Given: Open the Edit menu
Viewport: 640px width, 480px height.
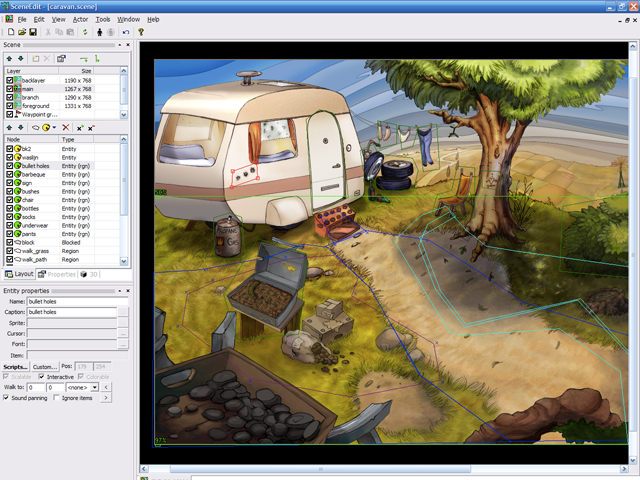Looking at the screenshot, I should 39,19.
